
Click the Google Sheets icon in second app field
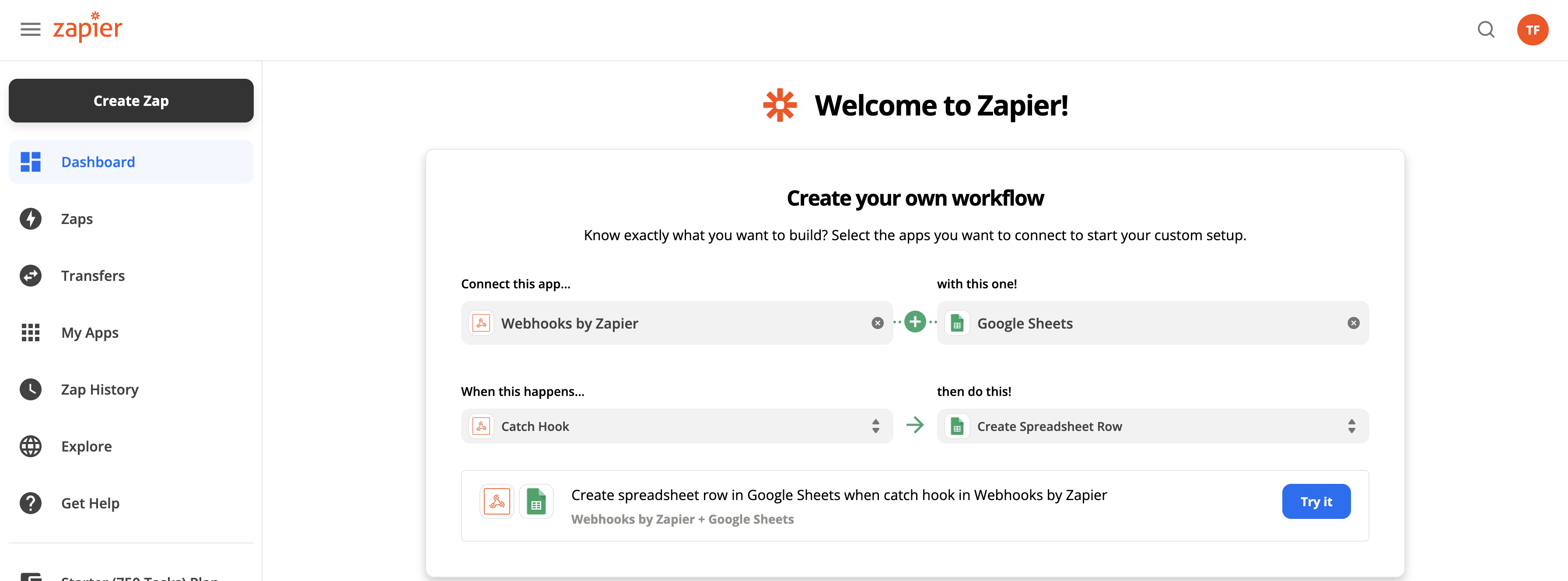click(x=957, y=323)
